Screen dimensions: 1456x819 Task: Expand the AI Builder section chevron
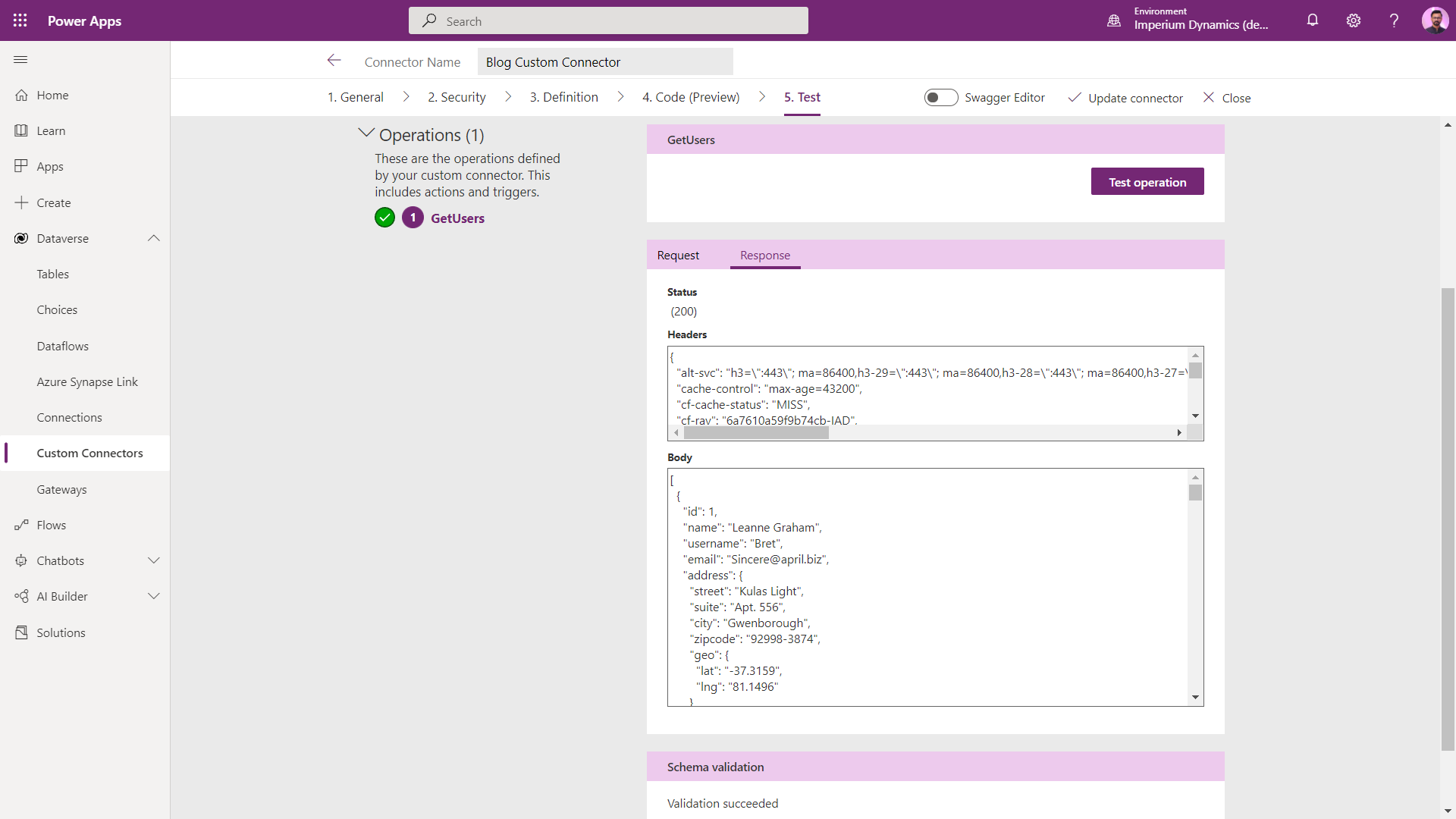[x=154, y=596]
